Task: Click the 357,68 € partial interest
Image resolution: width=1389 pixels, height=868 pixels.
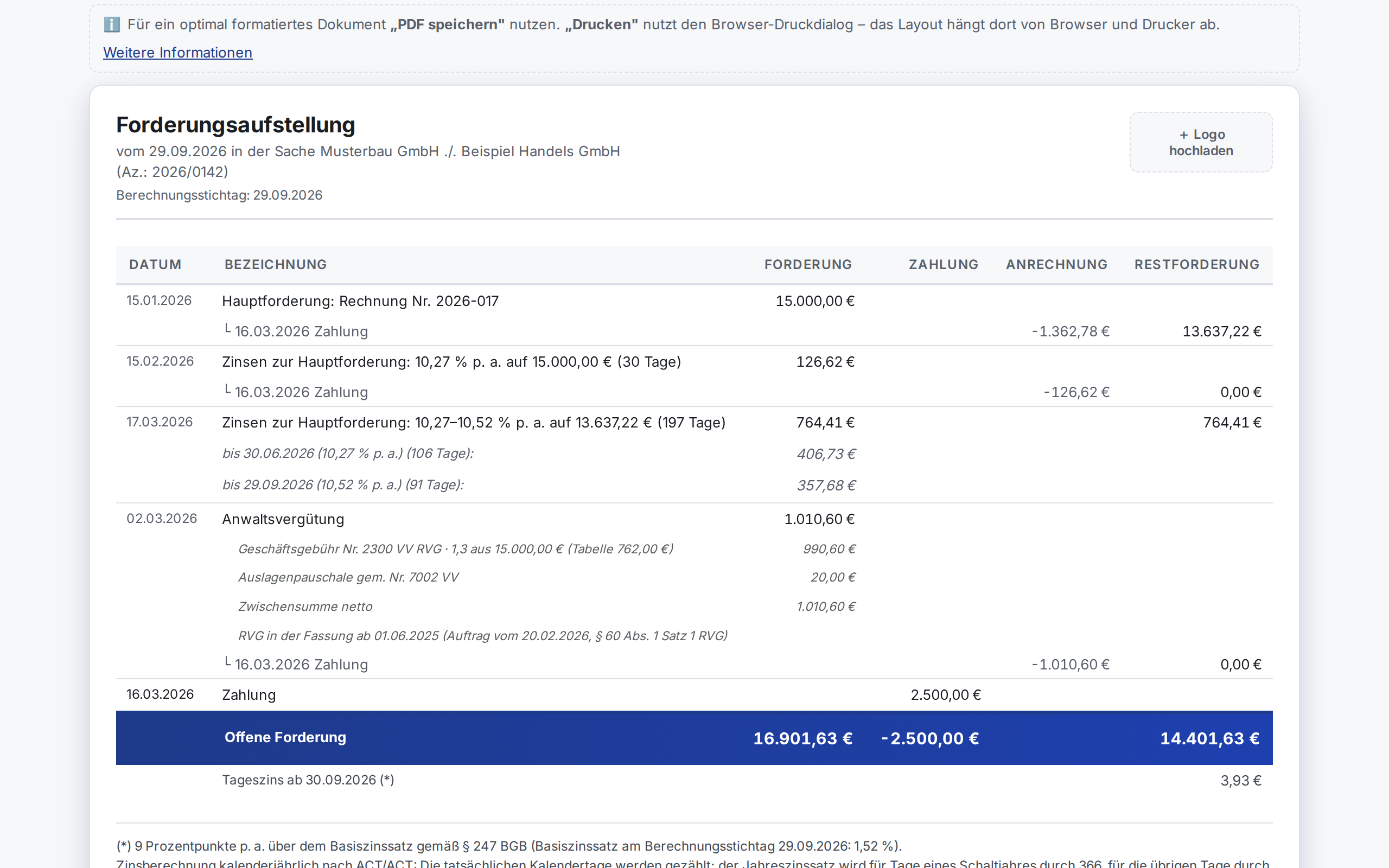Action: point(826,486)
